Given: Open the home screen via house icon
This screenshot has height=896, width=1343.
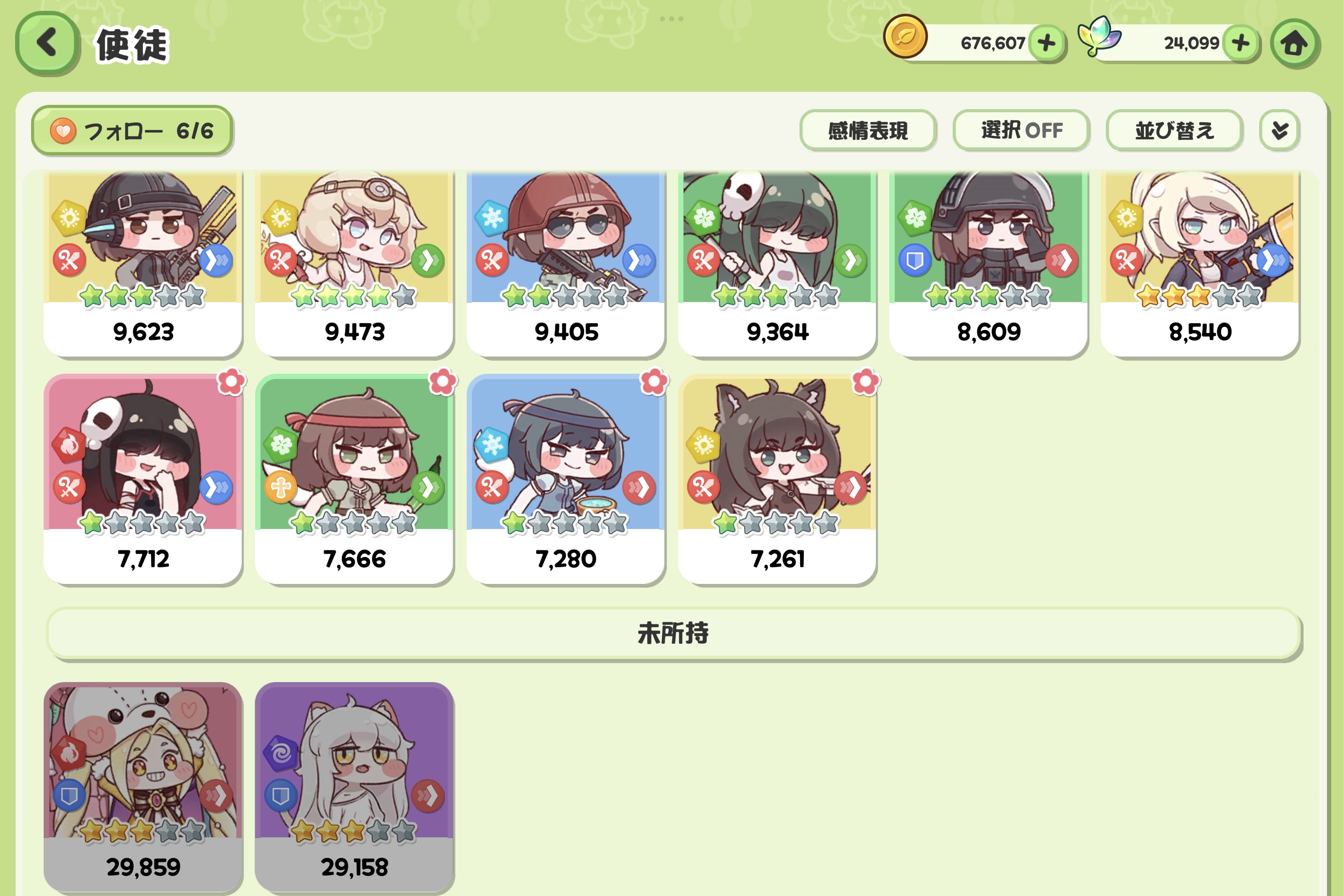Looking at the screenshot, I should [x=1294, y=44].
